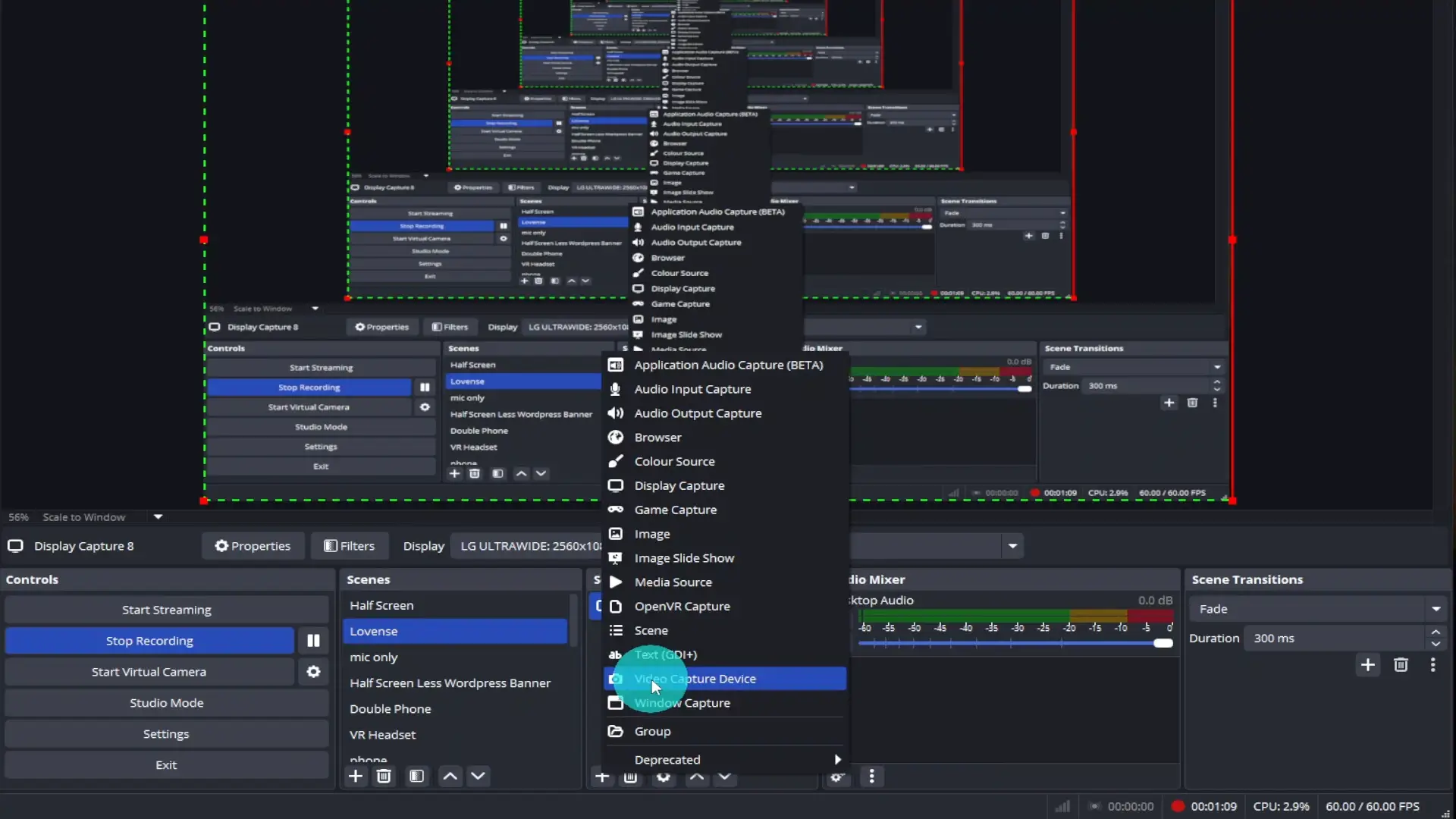
Task: Click the Duration 300 ms field
Action: click(1334, 639)
